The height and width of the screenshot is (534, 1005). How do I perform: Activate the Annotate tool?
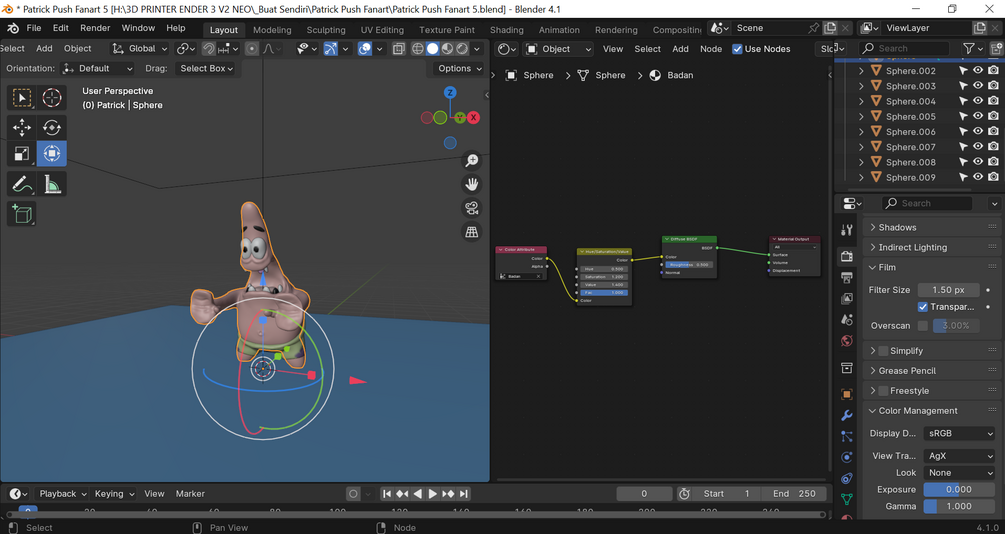coord(22,184)
